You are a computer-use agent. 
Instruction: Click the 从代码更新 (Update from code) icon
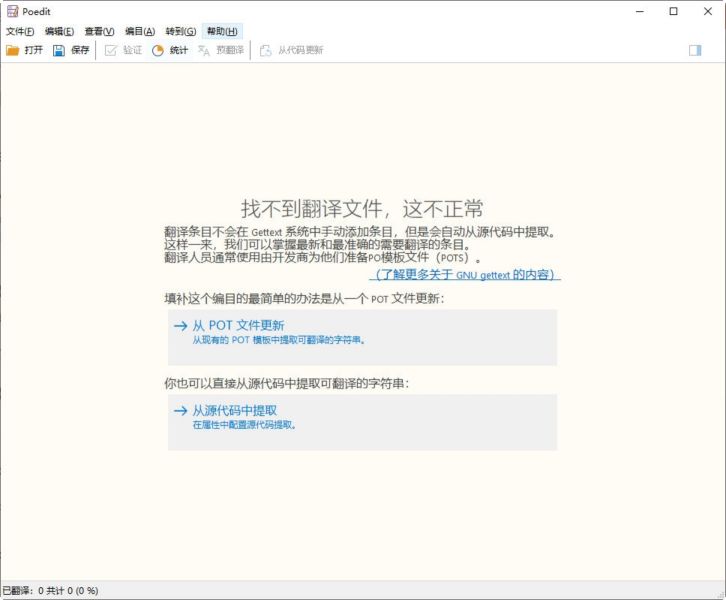(x=266, y=50)
